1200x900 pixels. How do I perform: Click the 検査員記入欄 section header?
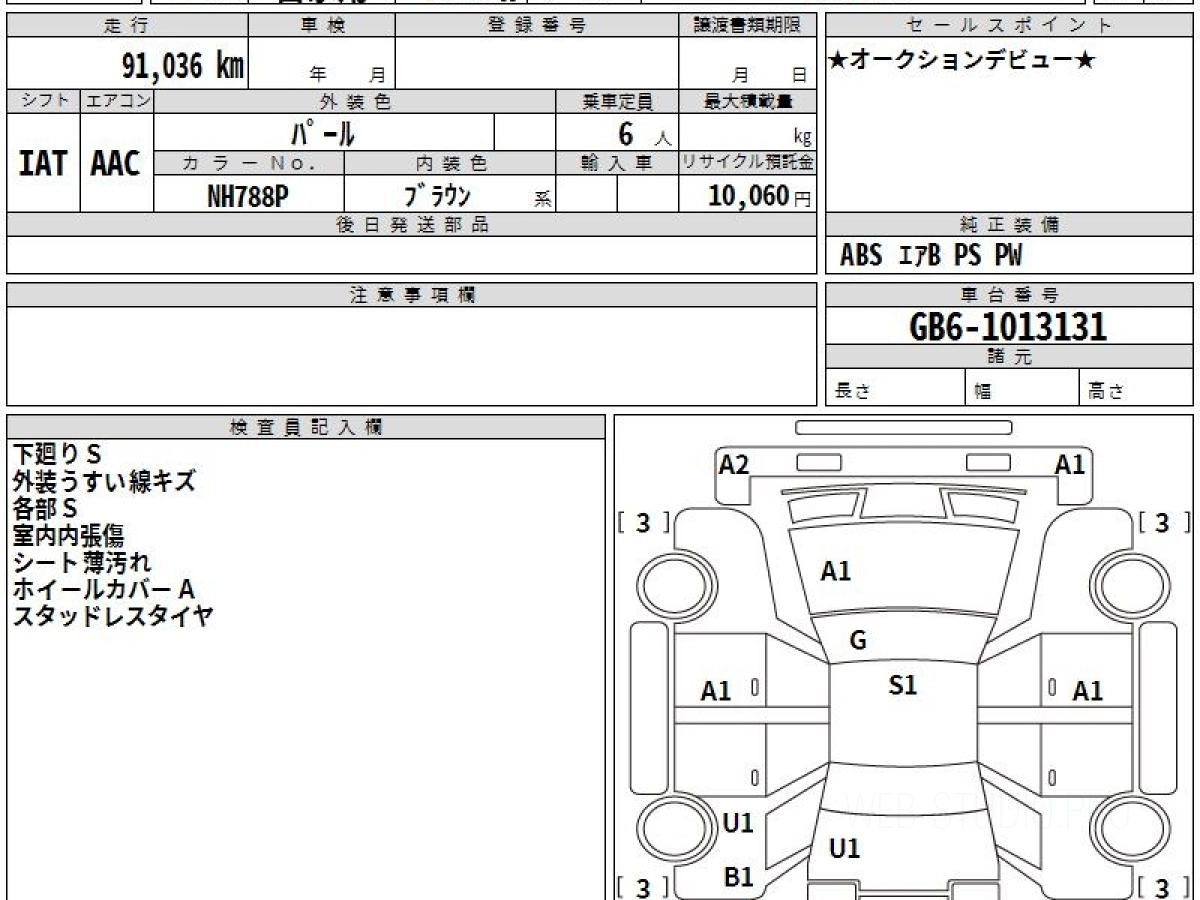click(306, 427)
